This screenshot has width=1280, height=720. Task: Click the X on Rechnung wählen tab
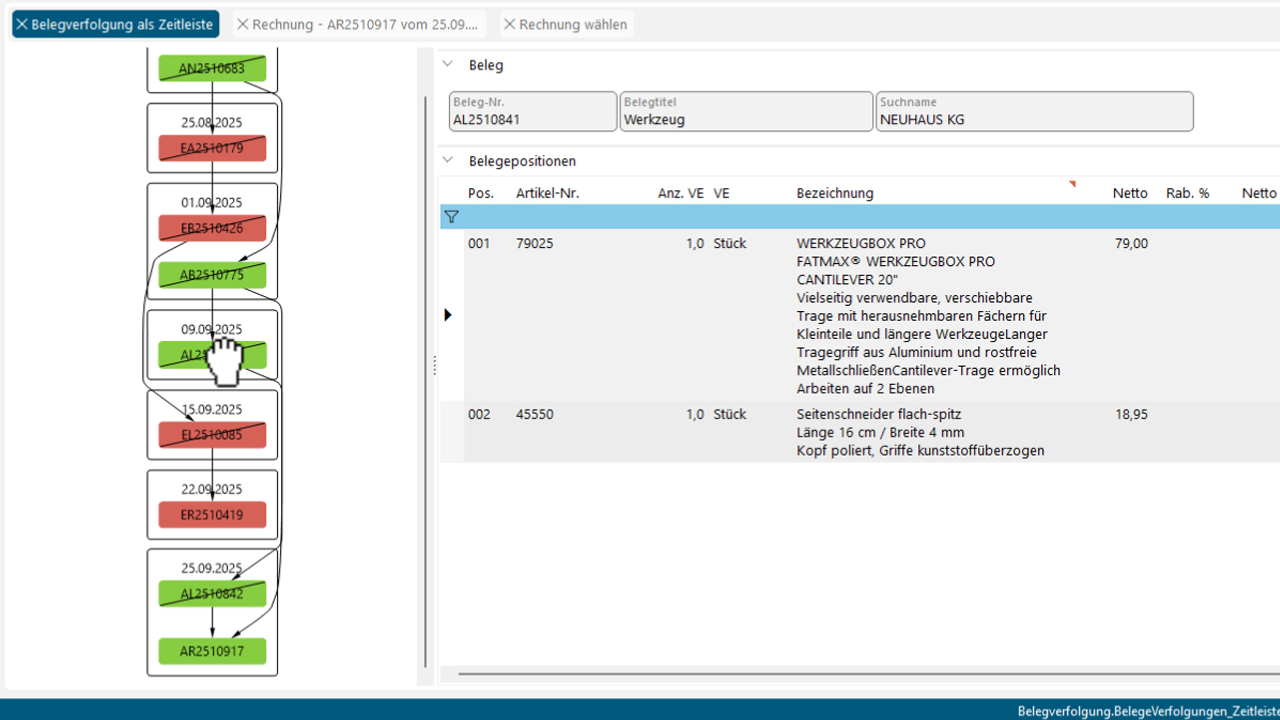[510, 24]
